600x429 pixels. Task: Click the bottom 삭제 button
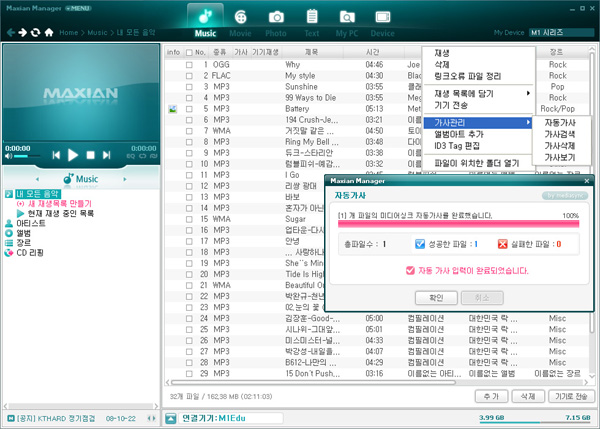pyautogui.click(x=528, y=396)
